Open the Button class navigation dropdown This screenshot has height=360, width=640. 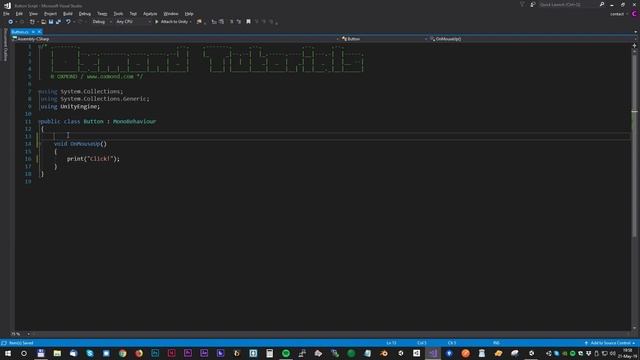point(384,39)
